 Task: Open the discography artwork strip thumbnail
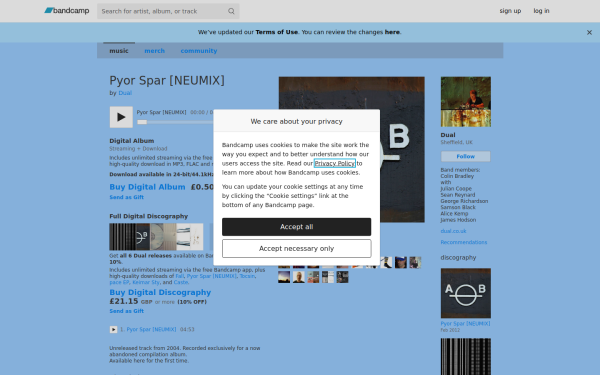(156, 236)
